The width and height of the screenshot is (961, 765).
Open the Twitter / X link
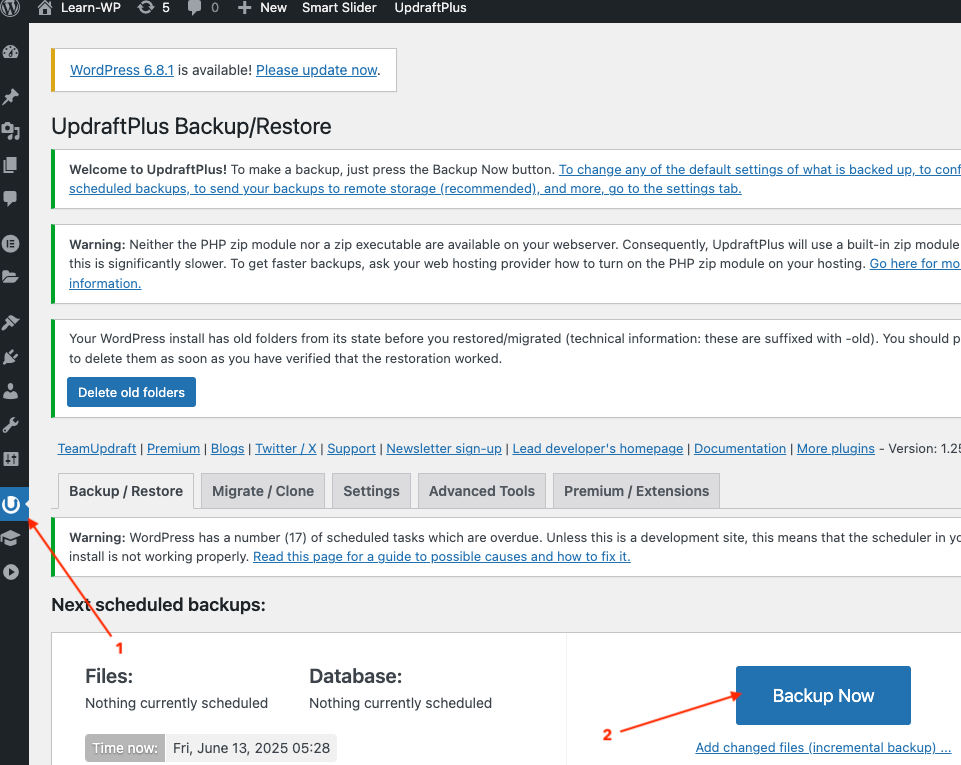click(286, 449)
